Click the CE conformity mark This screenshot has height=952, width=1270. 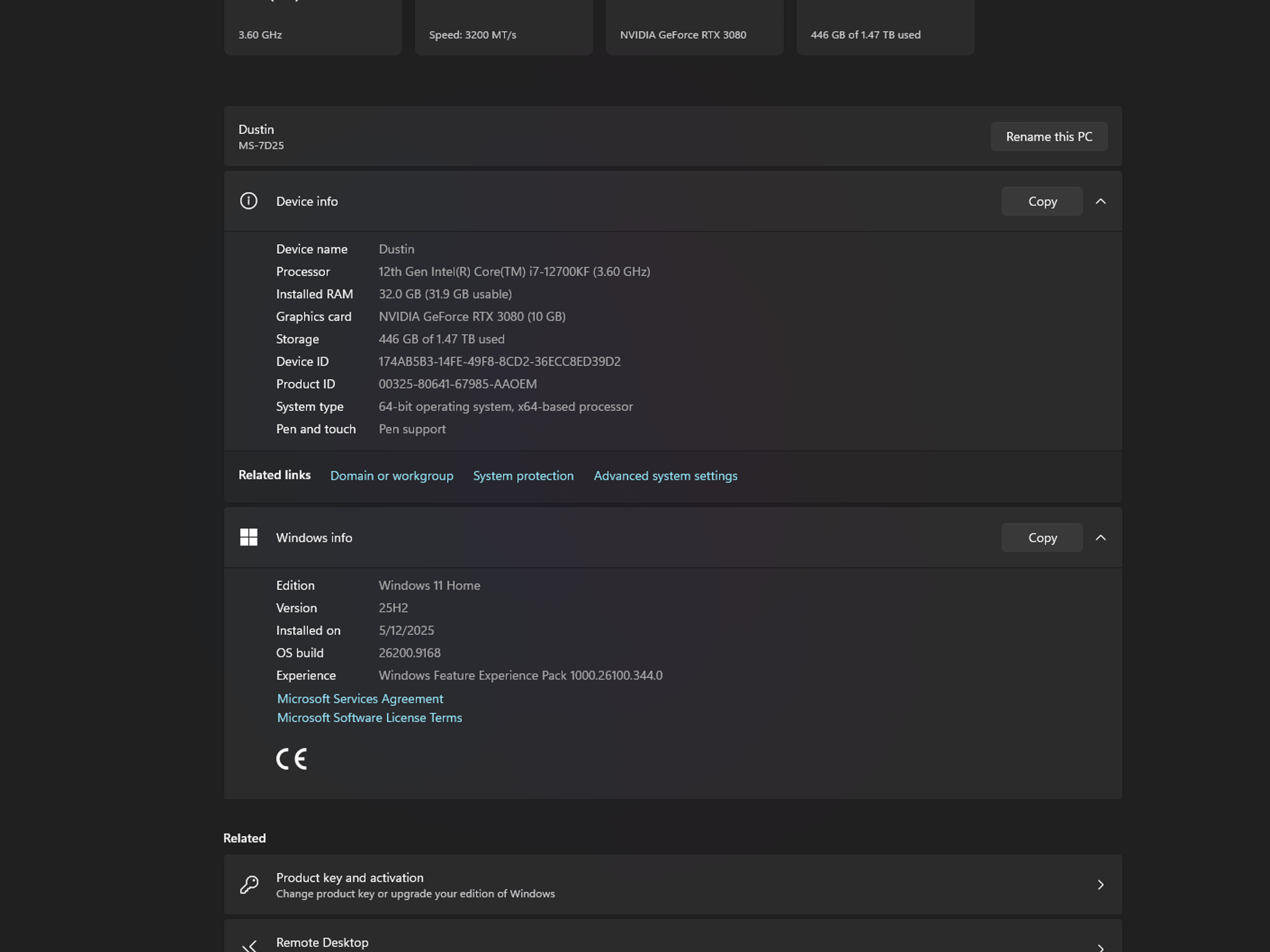(x=291, y=759)
